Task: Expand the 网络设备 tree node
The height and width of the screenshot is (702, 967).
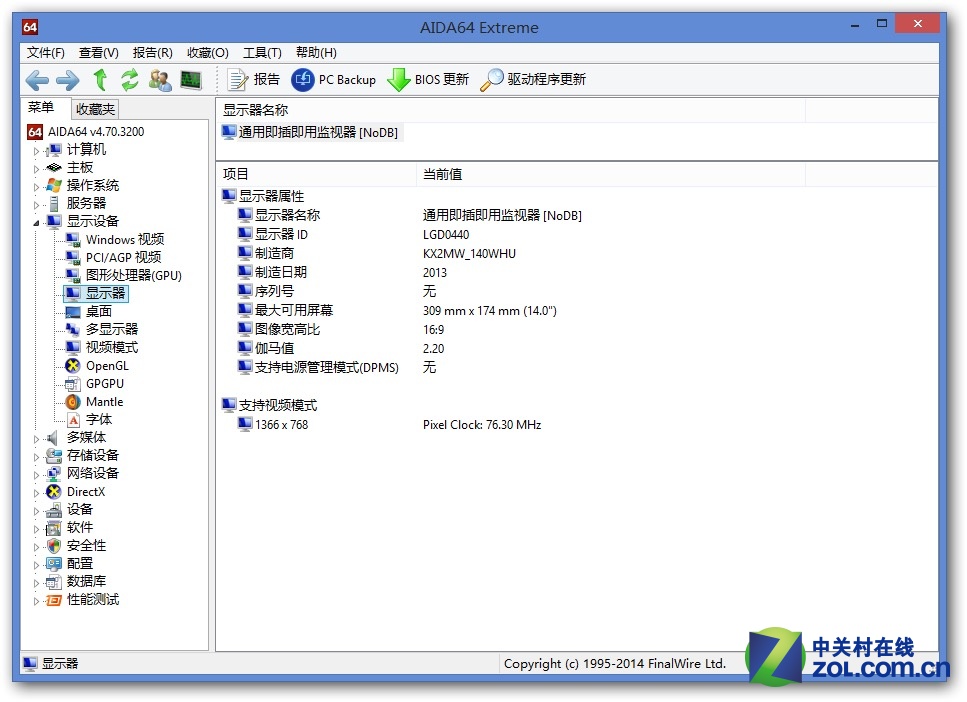Action: point(36,474)
